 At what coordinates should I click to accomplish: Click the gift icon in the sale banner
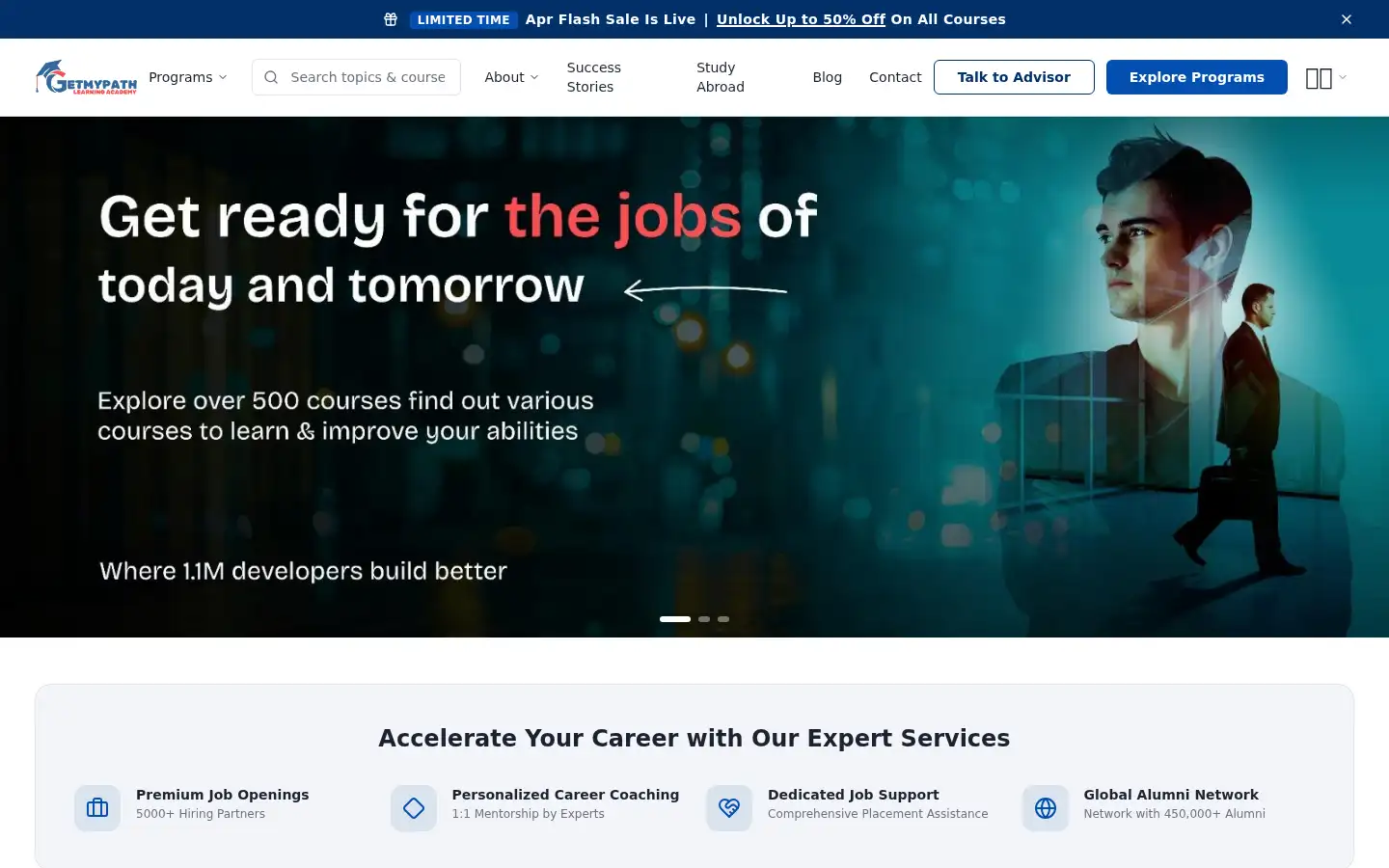pyautogui.click(x=391, y=19)
